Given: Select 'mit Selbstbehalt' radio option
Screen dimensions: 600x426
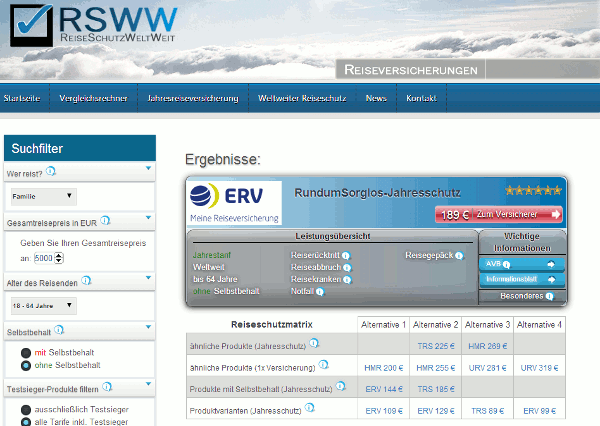Looking at the screenshot, I should pyautogui.click(x=27, y=352).
